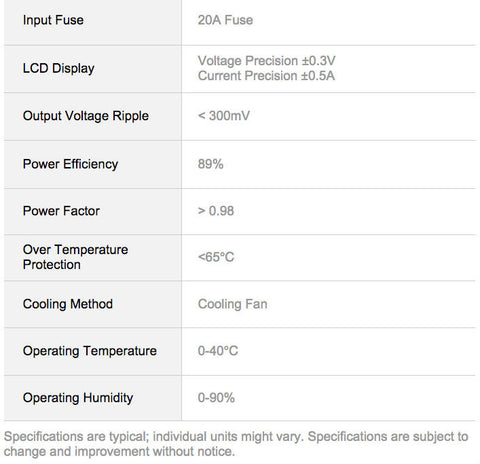Select Voltage Precision ±0.3V text

(266, 61)
